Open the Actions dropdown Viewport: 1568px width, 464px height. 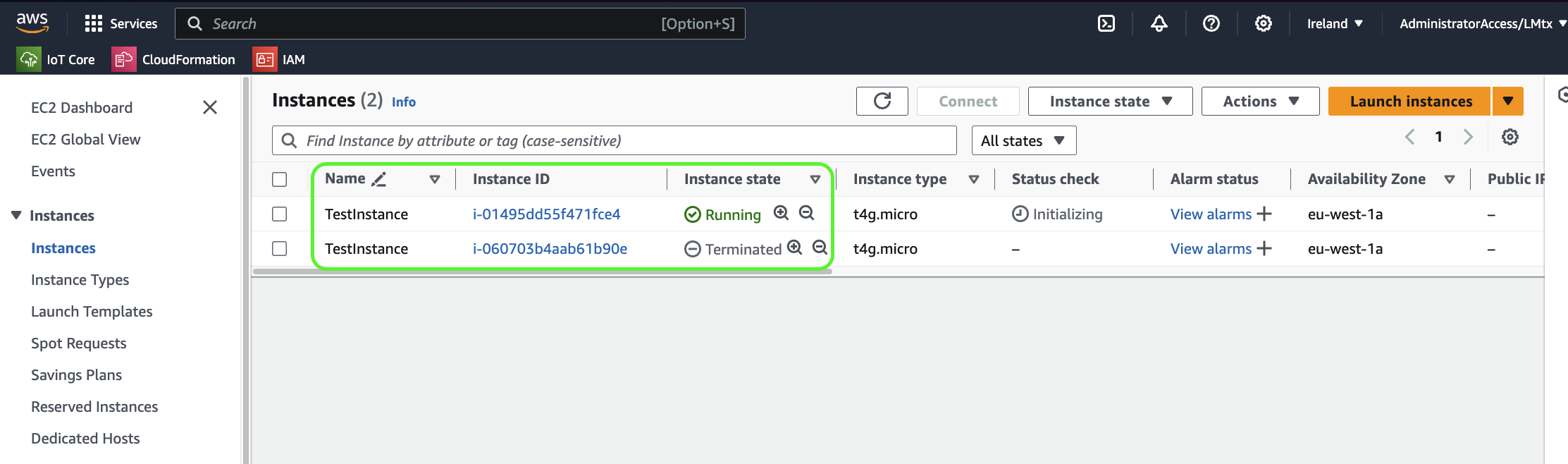1260,101
